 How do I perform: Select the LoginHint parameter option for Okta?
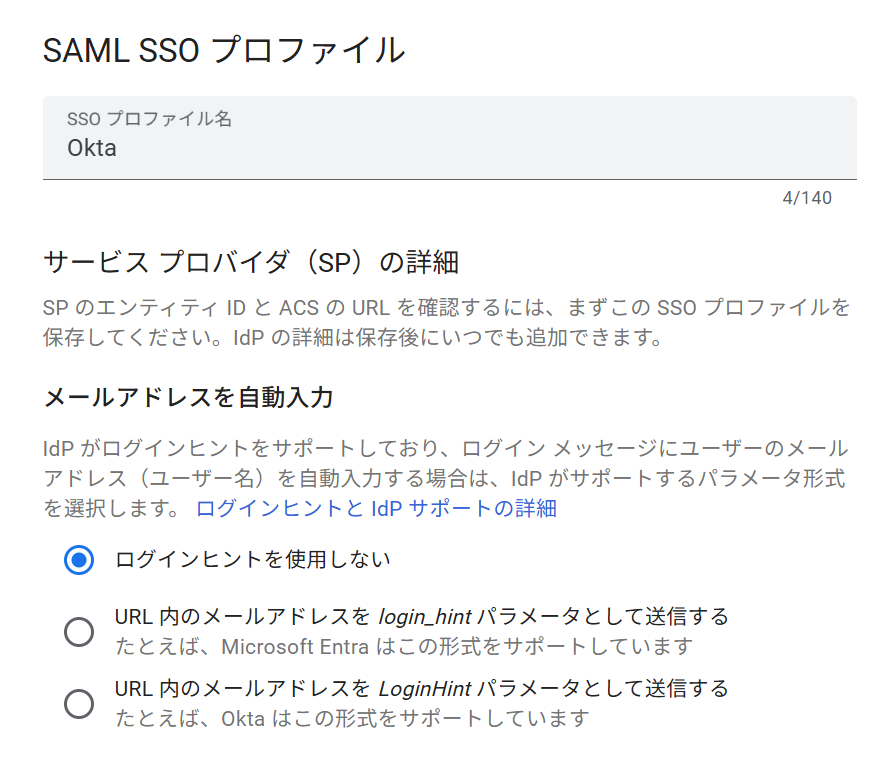coord(79,703)
